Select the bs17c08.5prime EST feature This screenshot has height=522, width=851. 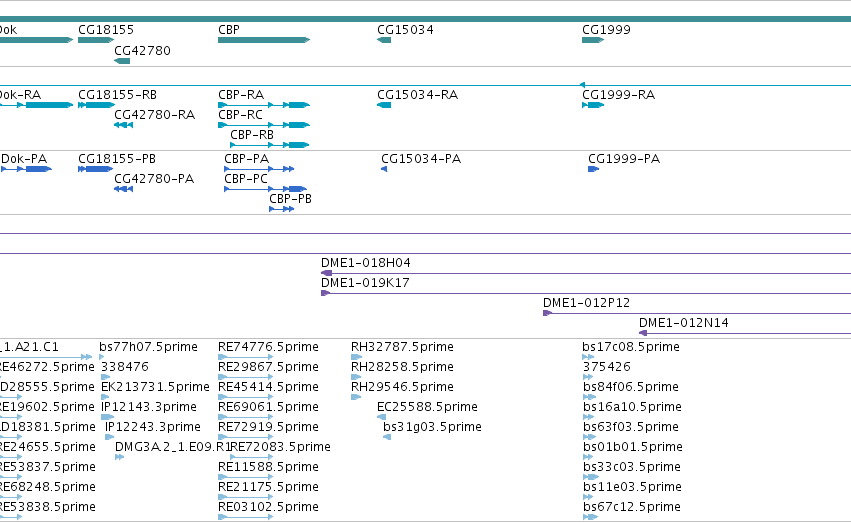(x=588, y=357)
